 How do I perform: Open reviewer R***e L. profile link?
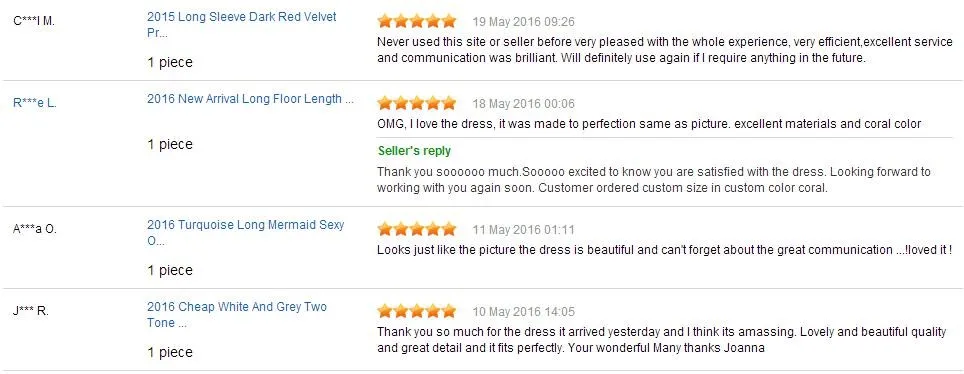pos(34,103)
